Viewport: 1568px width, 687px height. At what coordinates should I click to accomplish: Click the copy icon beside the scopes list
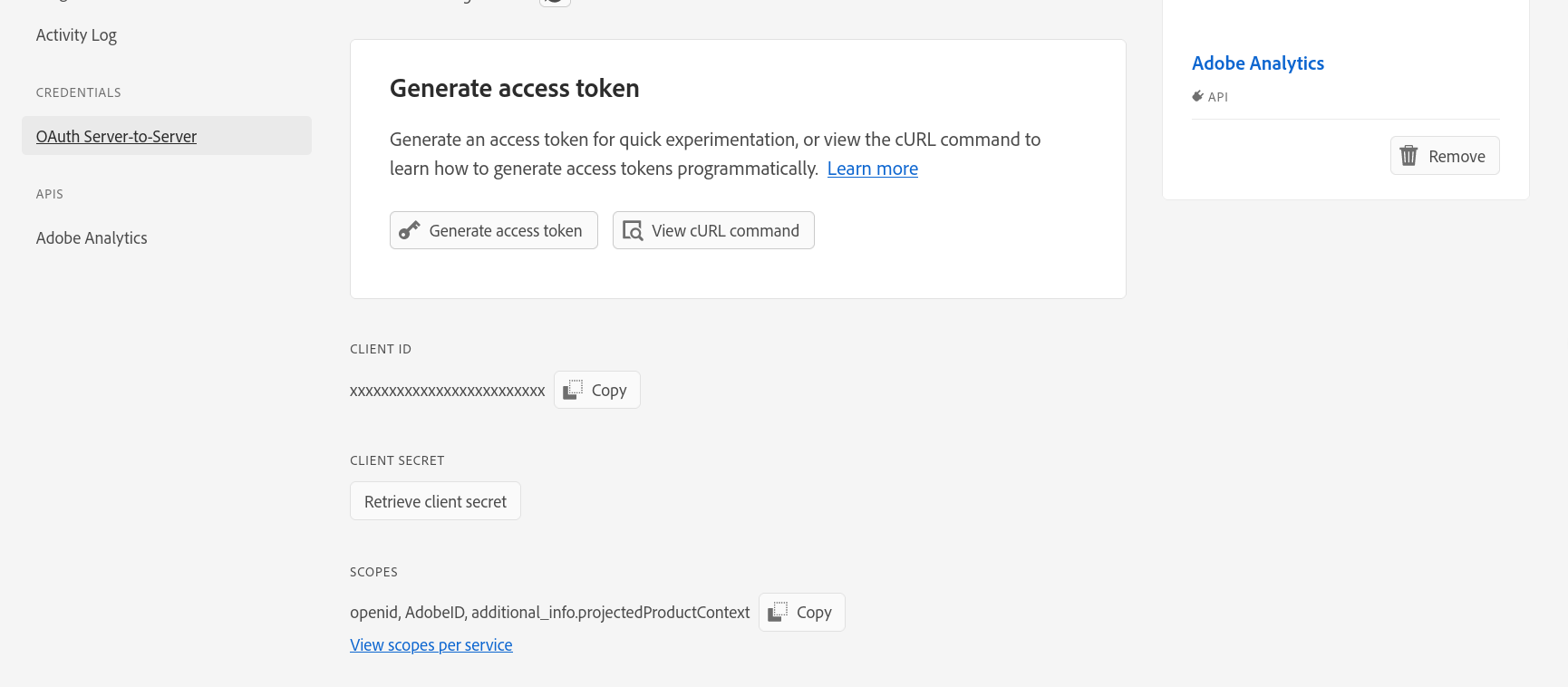778,613
